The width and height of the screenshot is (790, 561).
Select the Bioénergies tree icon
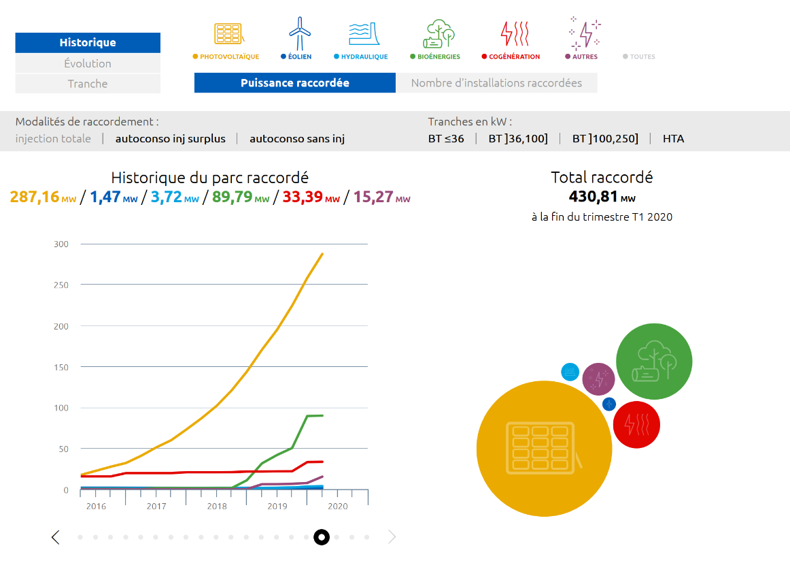[x=437, y=34]
